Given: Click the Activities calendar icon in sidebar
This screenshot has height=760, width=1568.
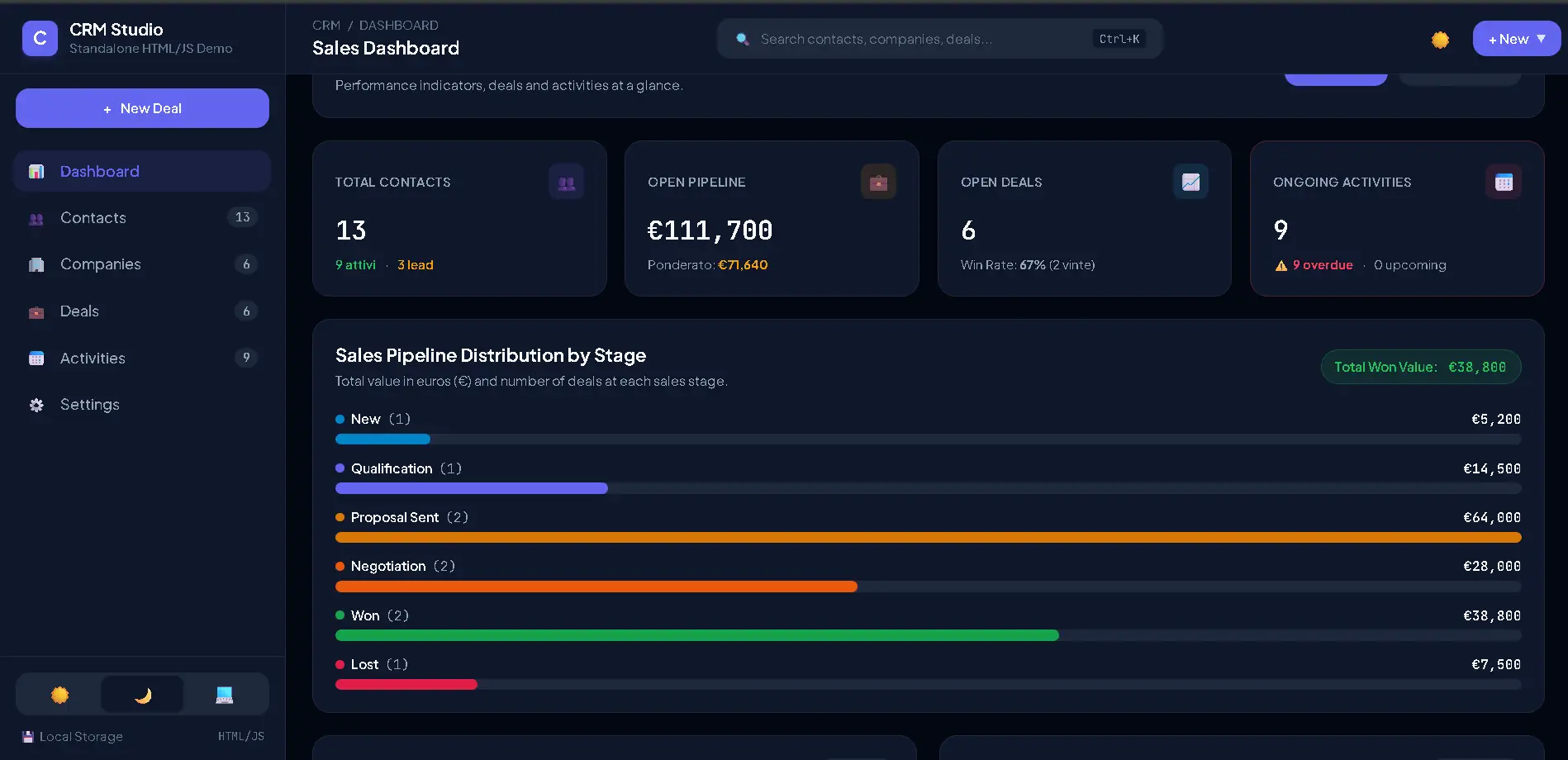Looking at the screenshot, I should click(x=36, y=359).
